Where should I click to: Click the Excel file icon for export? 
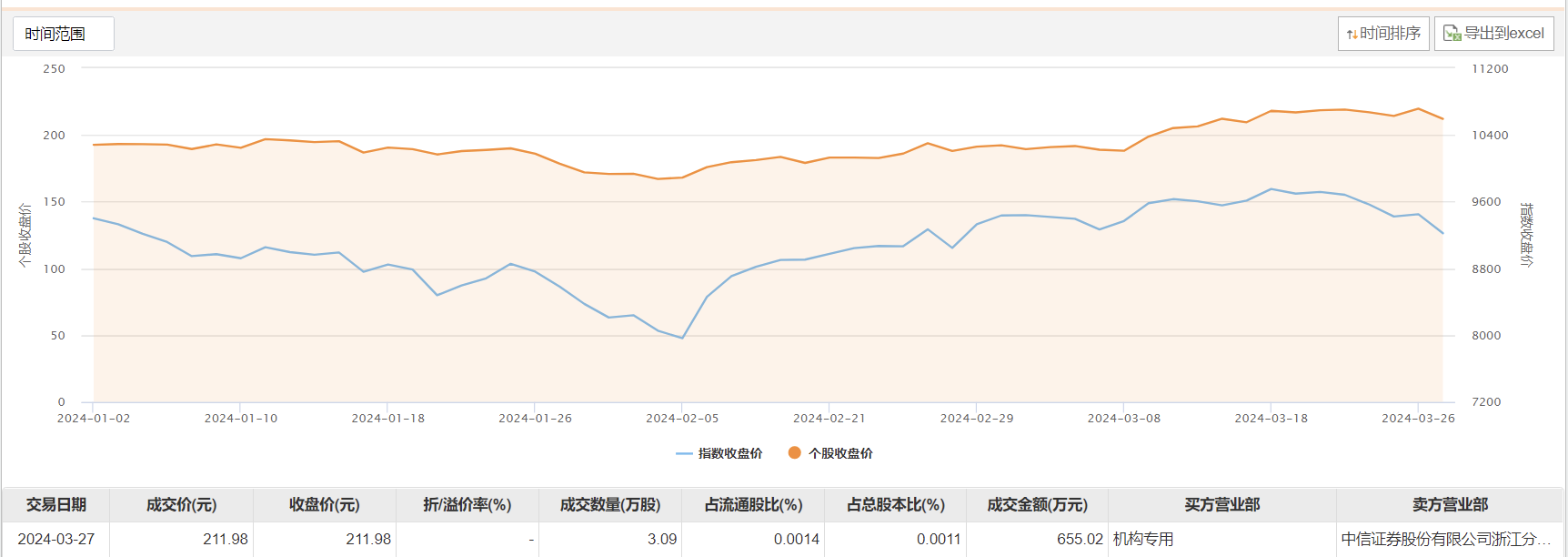pyautogui.click(x=1452, y=34)
